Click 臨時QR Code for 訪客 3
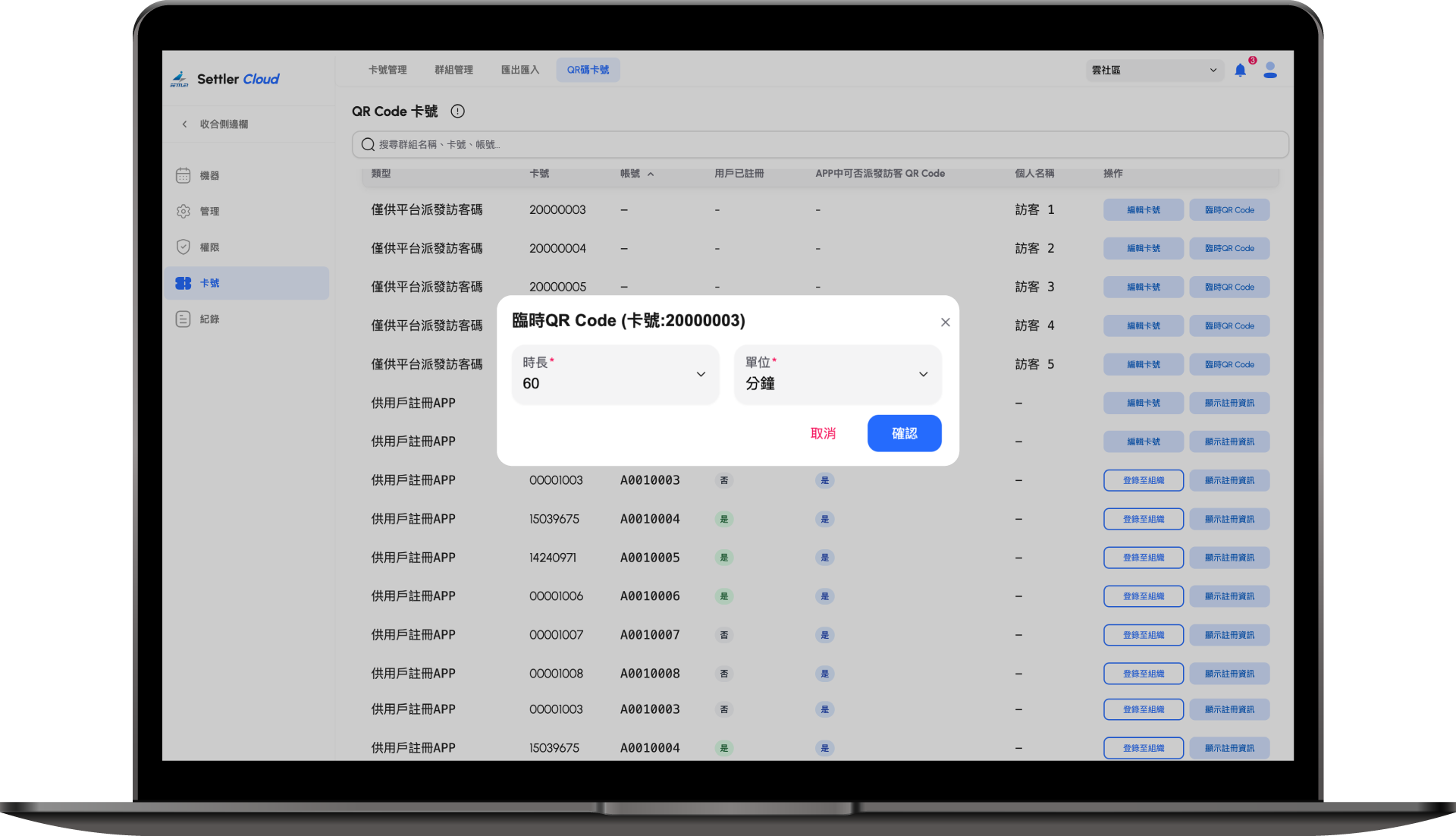 tap(1229, 288)
